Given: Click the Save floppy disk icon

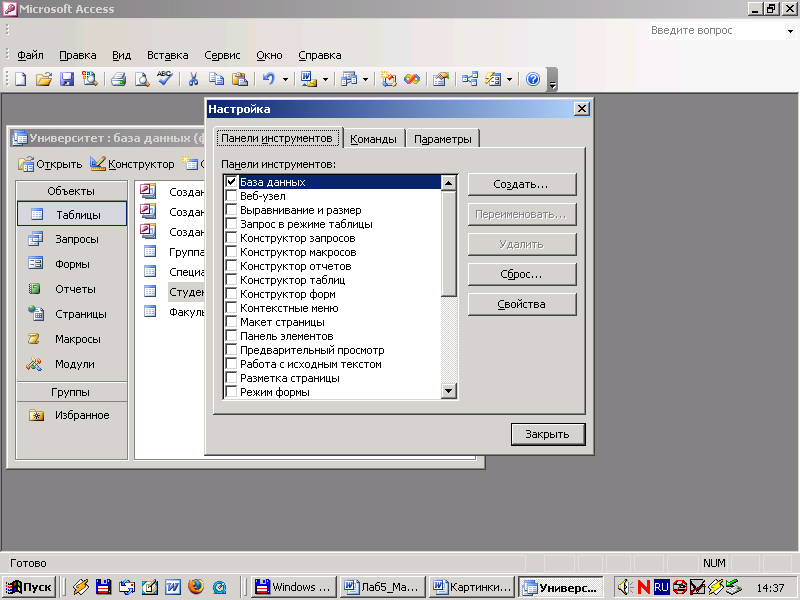Looking at the screenshot, I should coord(67,79).
